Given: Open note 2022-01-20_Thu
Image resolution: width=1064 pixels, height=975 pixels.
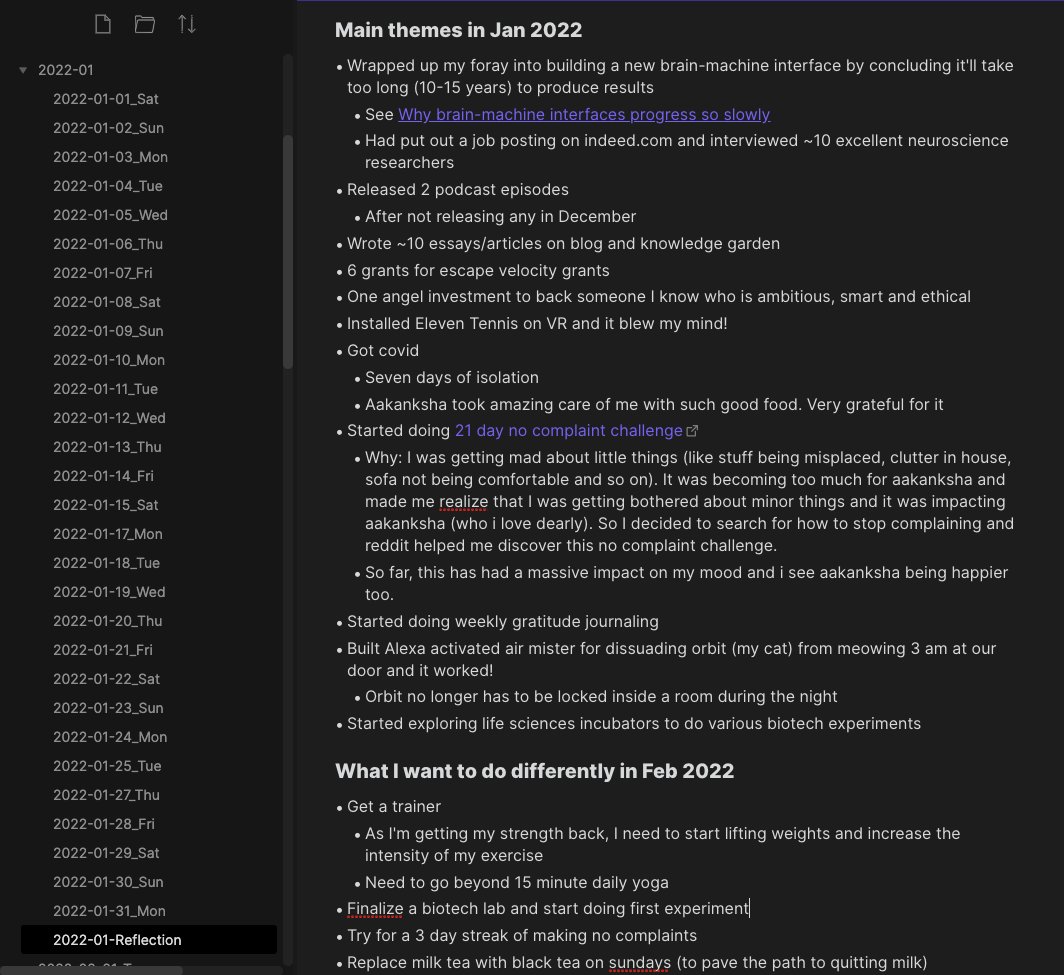Looking at the screenshot, I should pos(108,621).
